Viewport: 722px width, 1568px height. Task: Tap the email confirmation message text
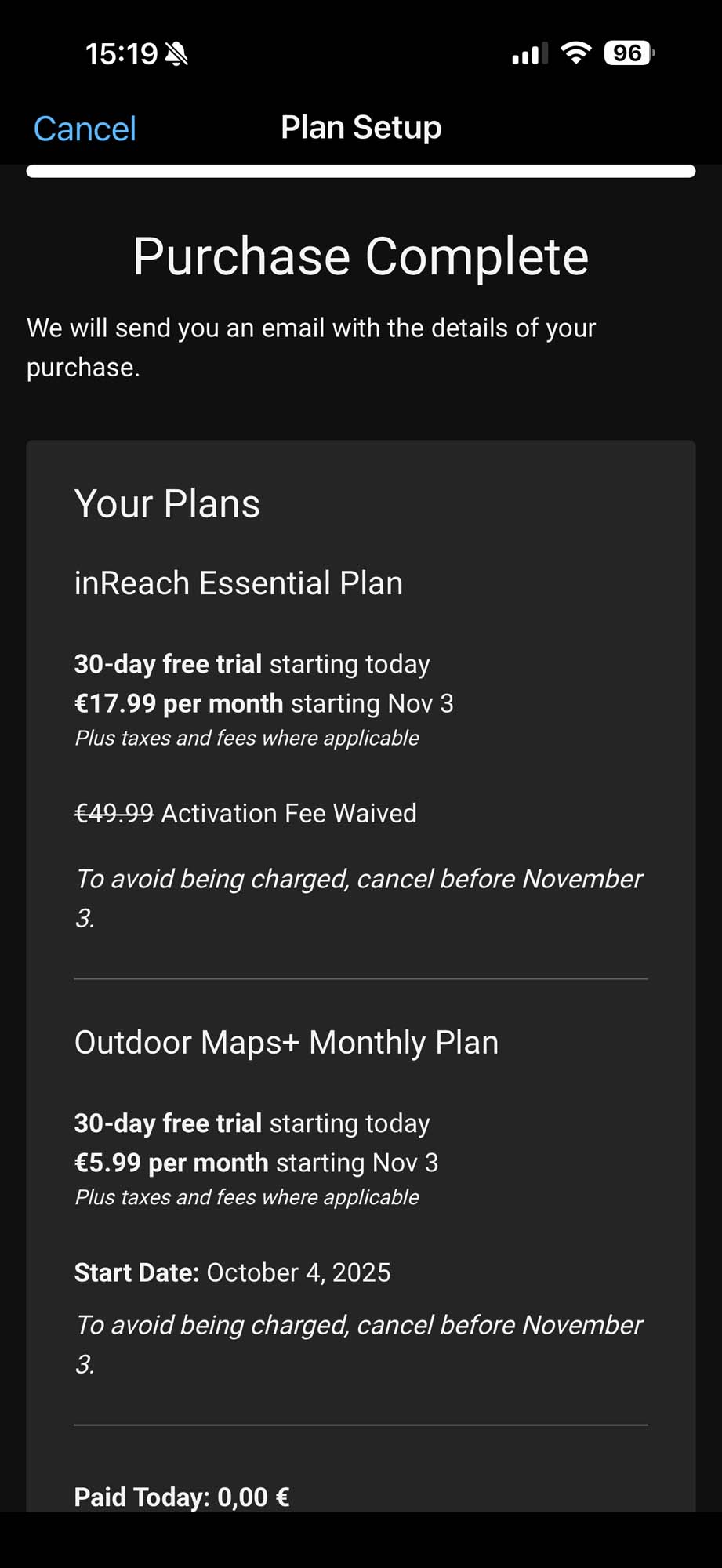point(311,347)
